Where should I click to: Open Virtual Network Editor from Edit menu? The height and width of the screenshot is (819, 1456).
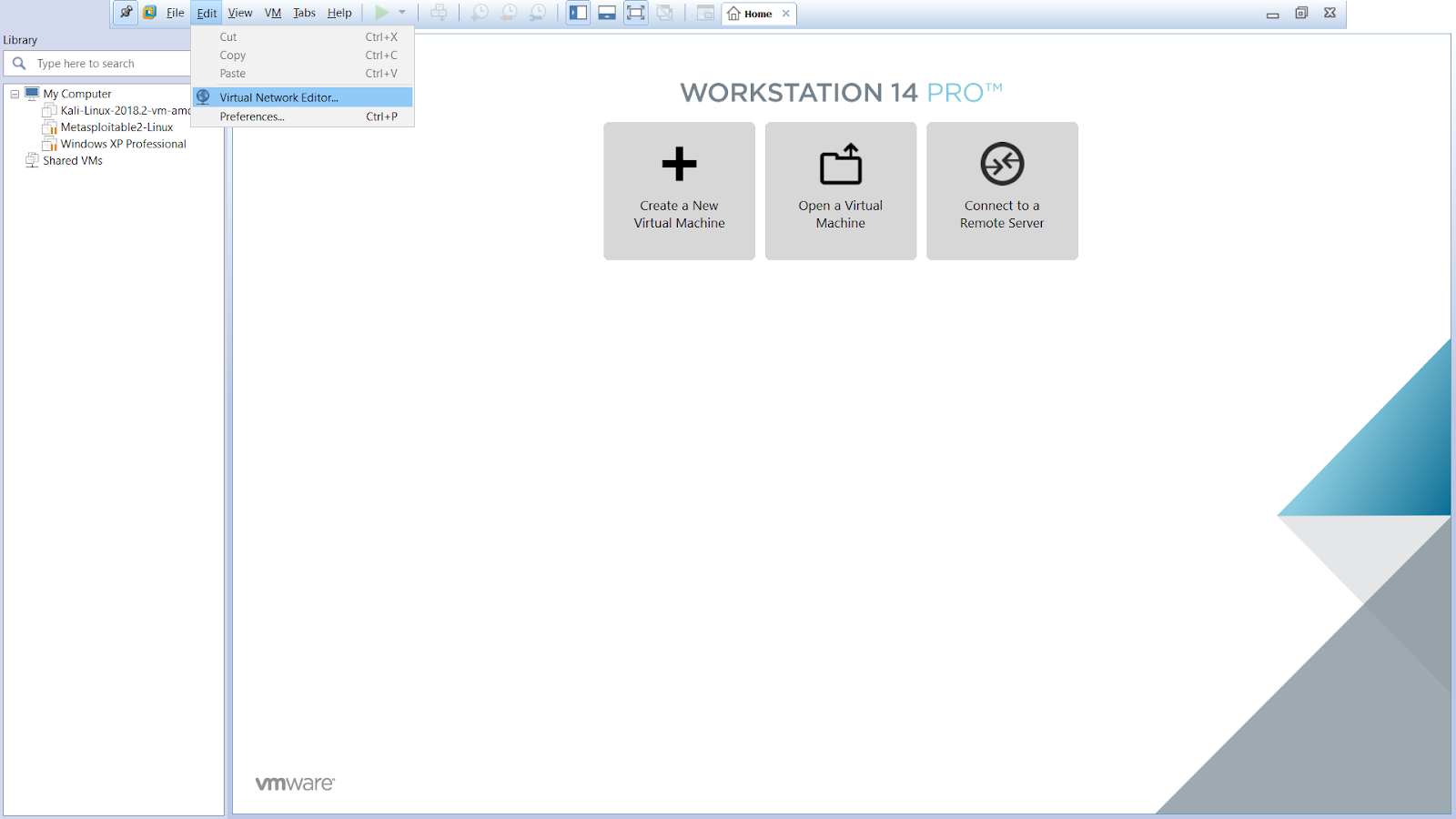pyautogui.click(x=303, y=97)
